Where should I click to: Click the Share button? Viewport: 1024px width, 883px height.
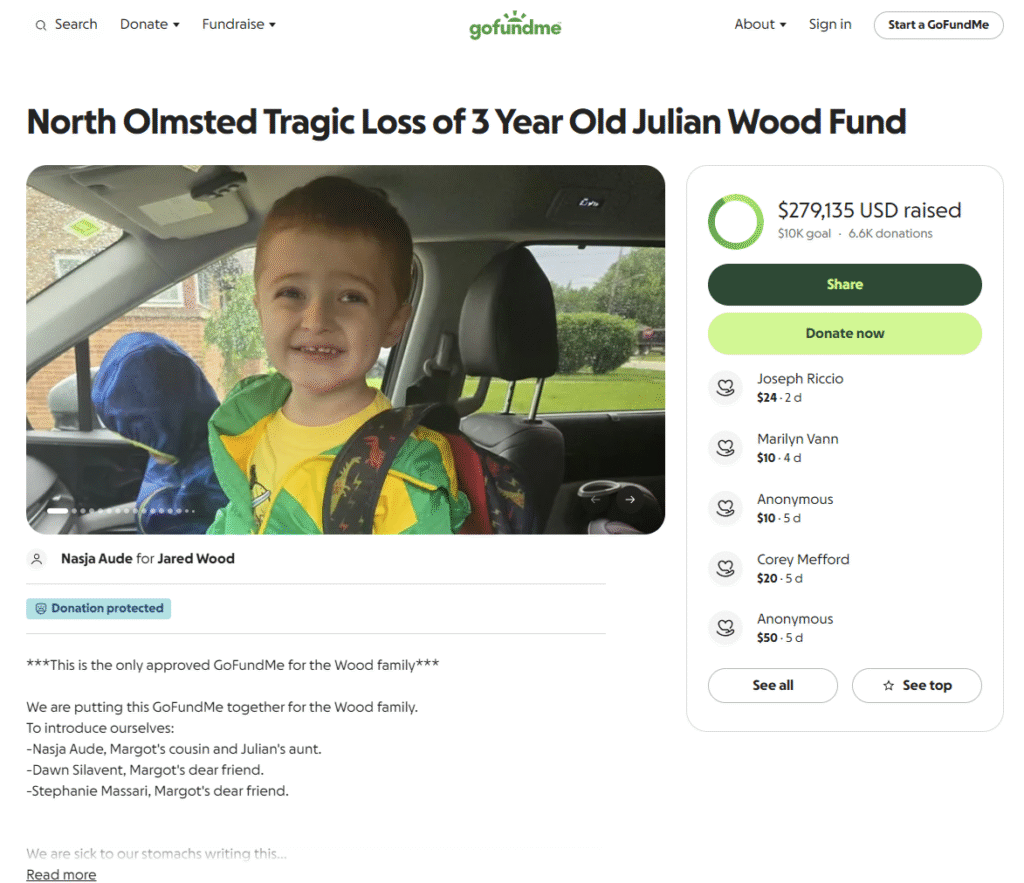pos(844,285)
